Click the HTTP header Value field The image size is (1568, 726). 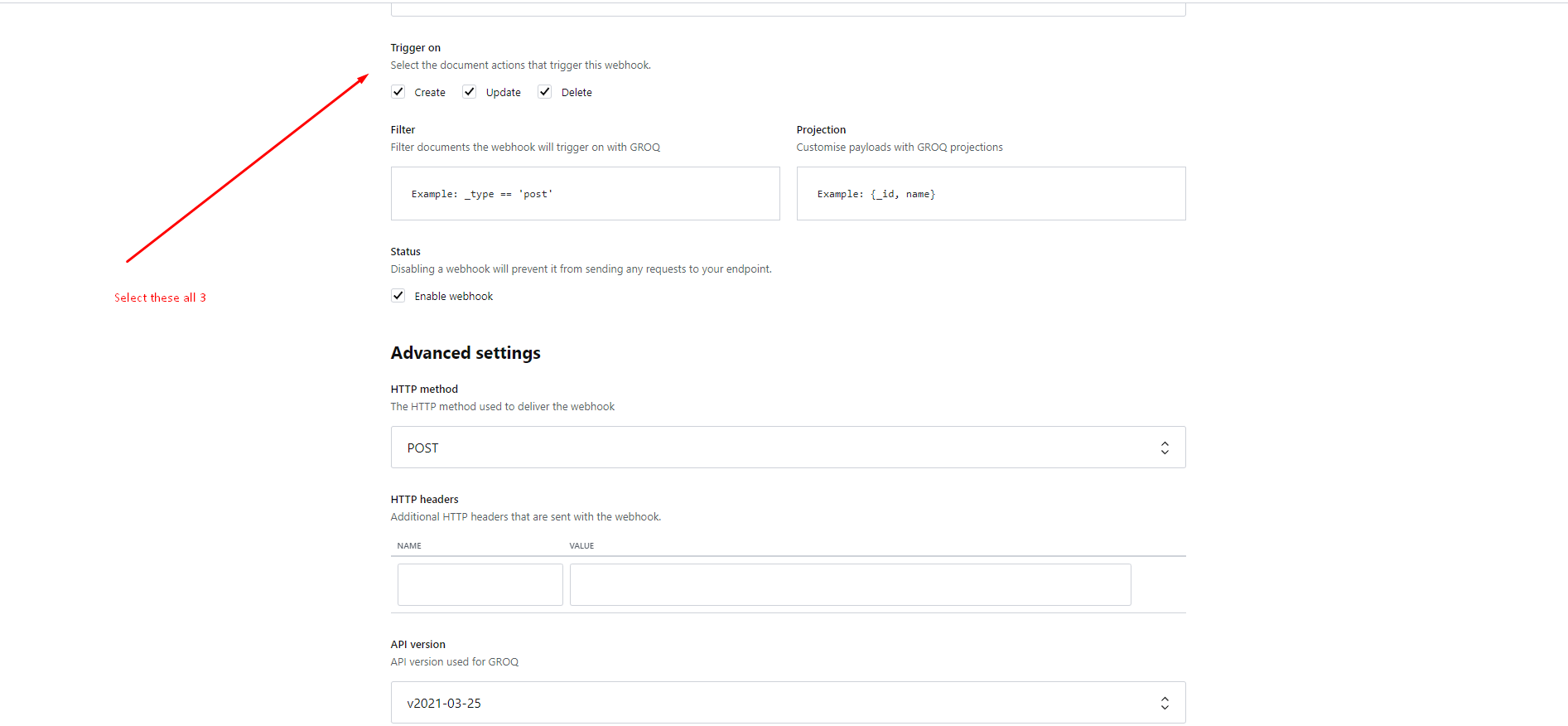click(x=850, y=585)
